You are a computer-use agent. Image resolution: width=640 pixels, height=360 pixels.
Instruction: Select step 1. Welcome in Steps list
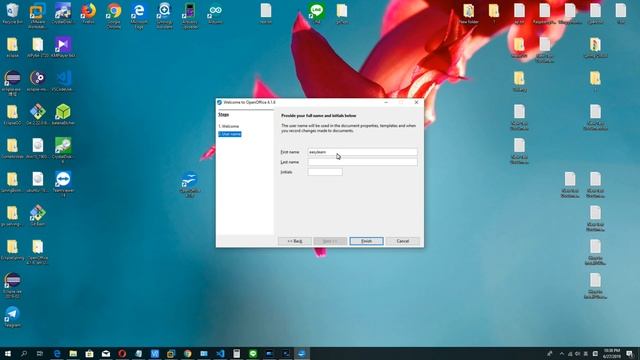point(229,127)
